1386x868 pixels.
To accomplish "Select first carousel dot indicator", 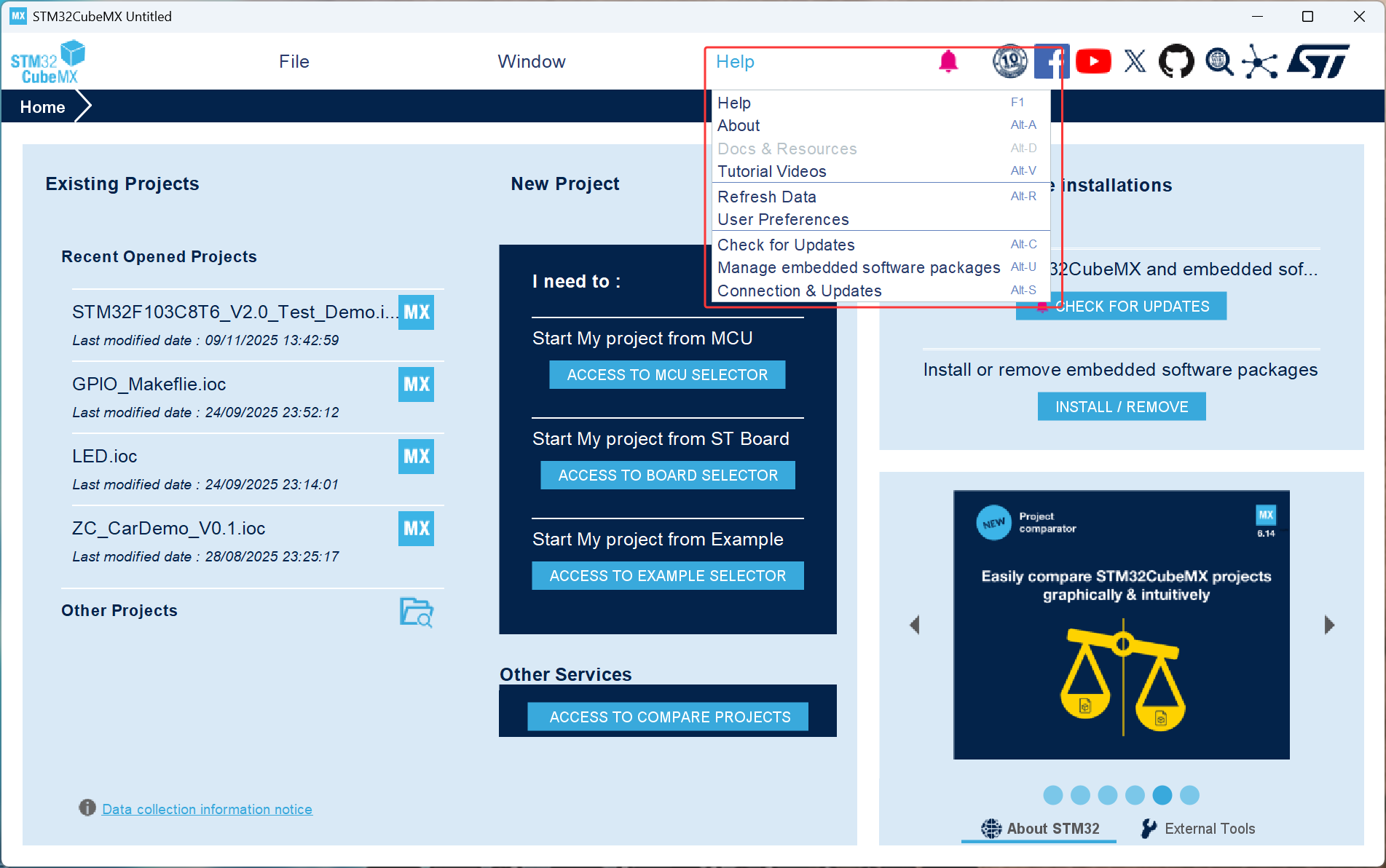I will tap(1053, 795).
